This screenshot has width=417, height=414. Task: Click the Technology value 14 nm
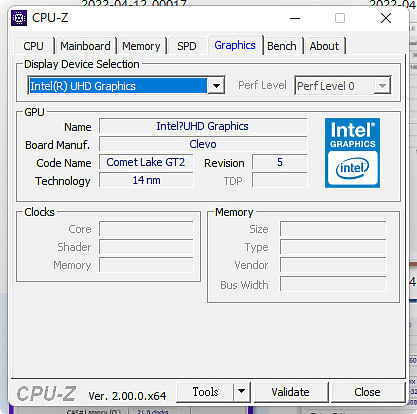146,180
